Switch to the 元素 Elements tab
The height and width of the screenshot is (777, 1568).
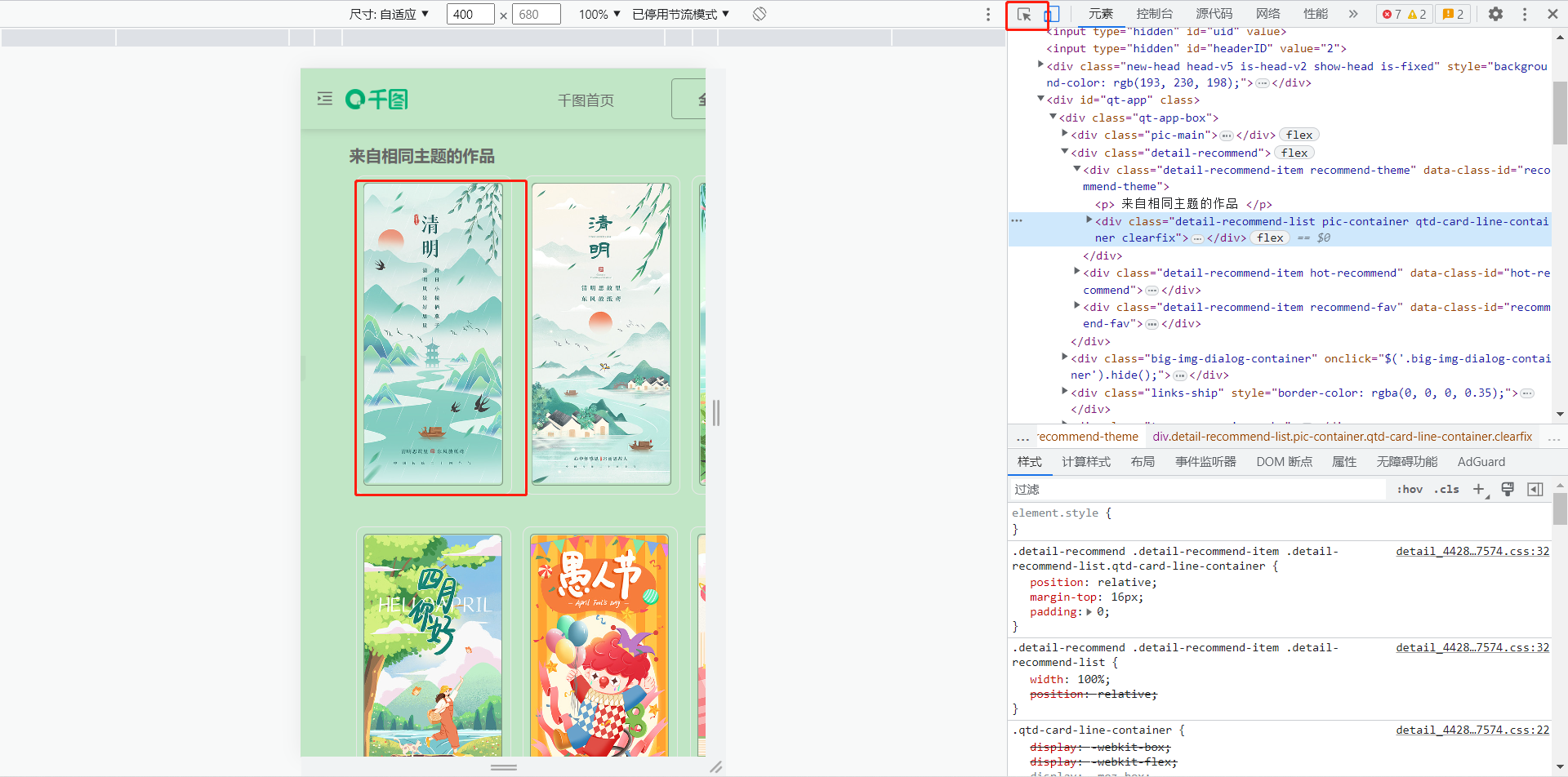coord(1101,14)
